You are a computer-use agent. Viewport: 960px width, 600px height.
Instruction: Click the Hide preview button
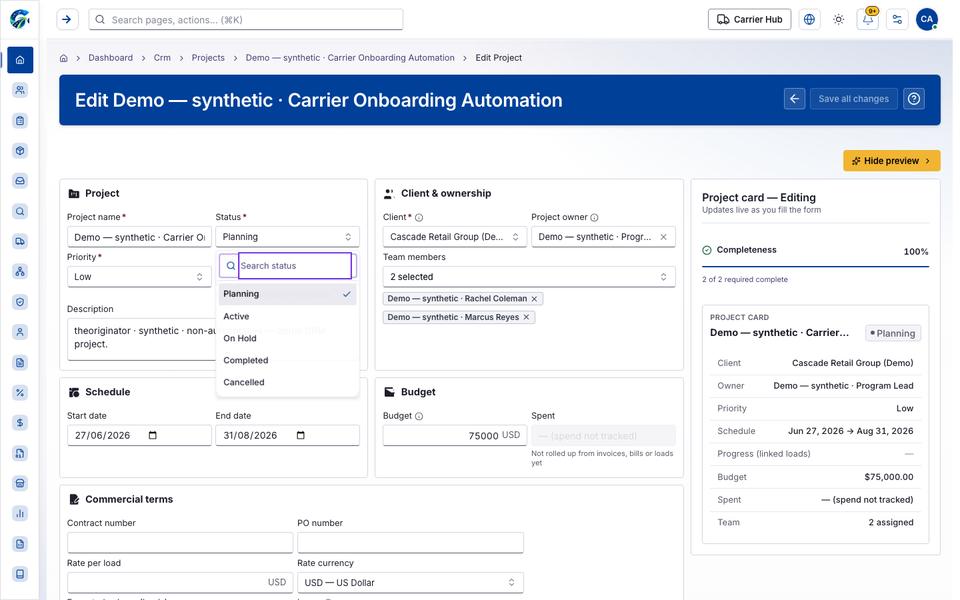891,161
